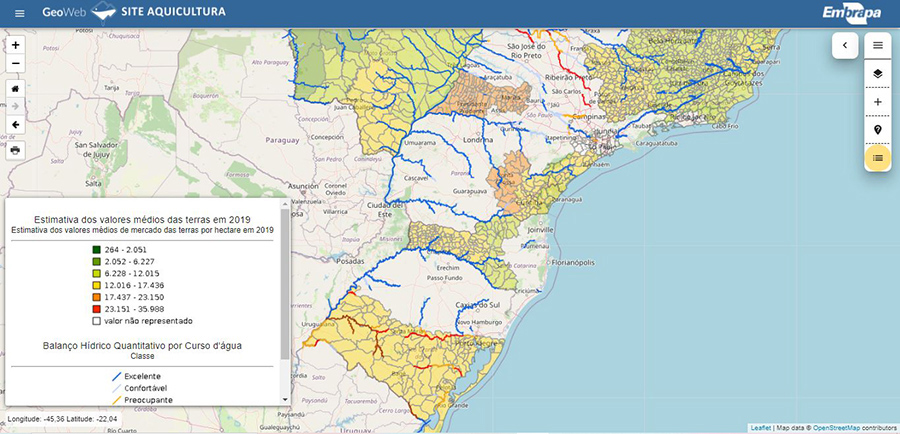The image size is (900, 434).
Task: Click the dark green 264 - 2.051 swatch
Action: pyautogui.click(x=96, y=249)
